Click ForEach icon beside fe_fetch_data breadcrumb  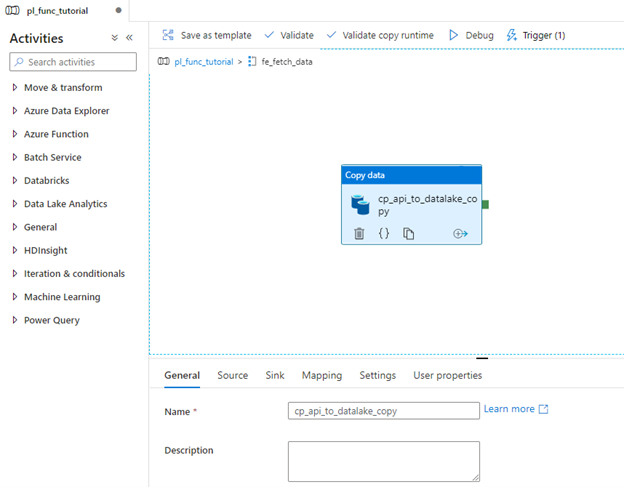(252, 61)
